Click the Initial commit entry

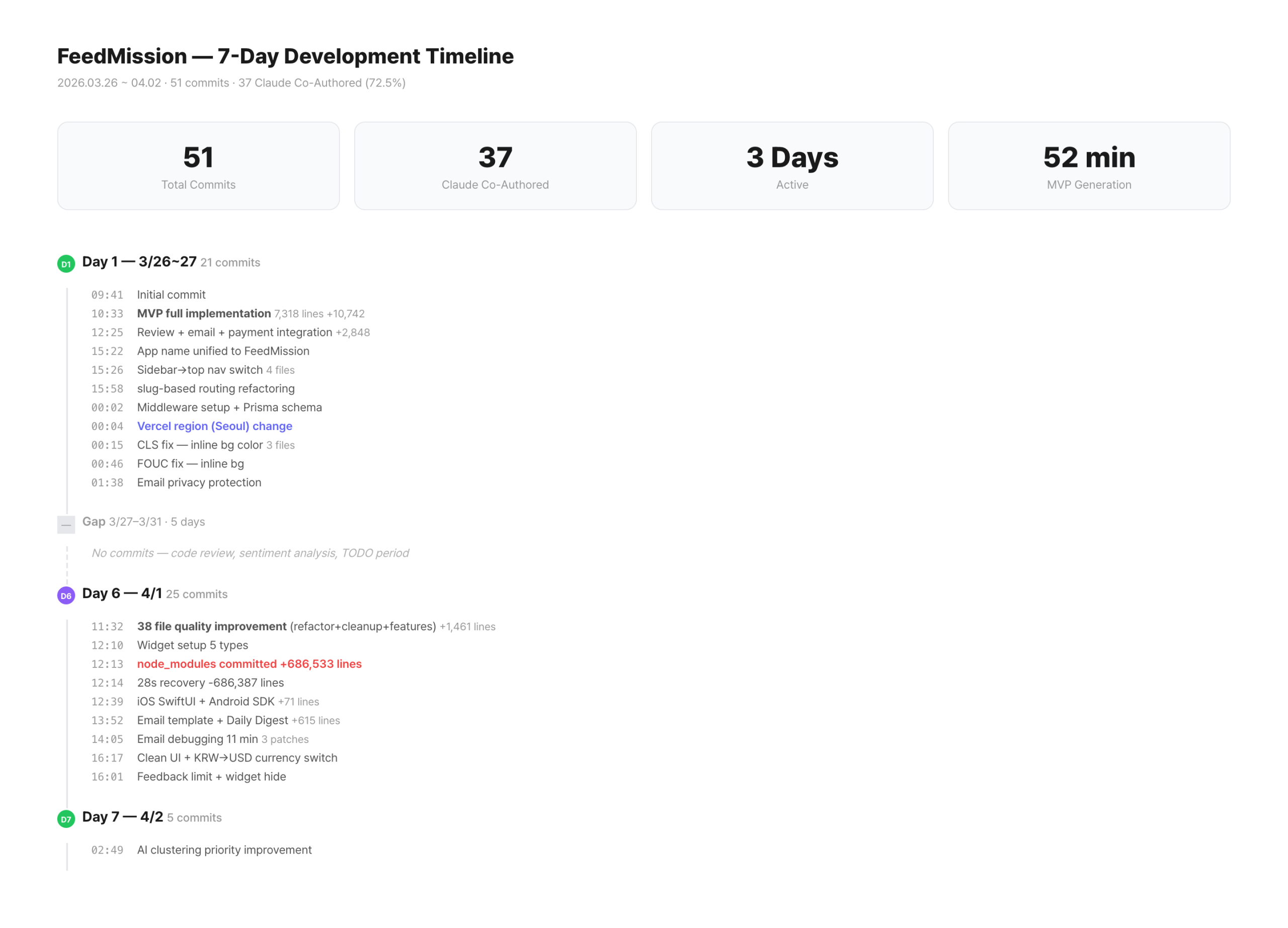tap(171, 295)
